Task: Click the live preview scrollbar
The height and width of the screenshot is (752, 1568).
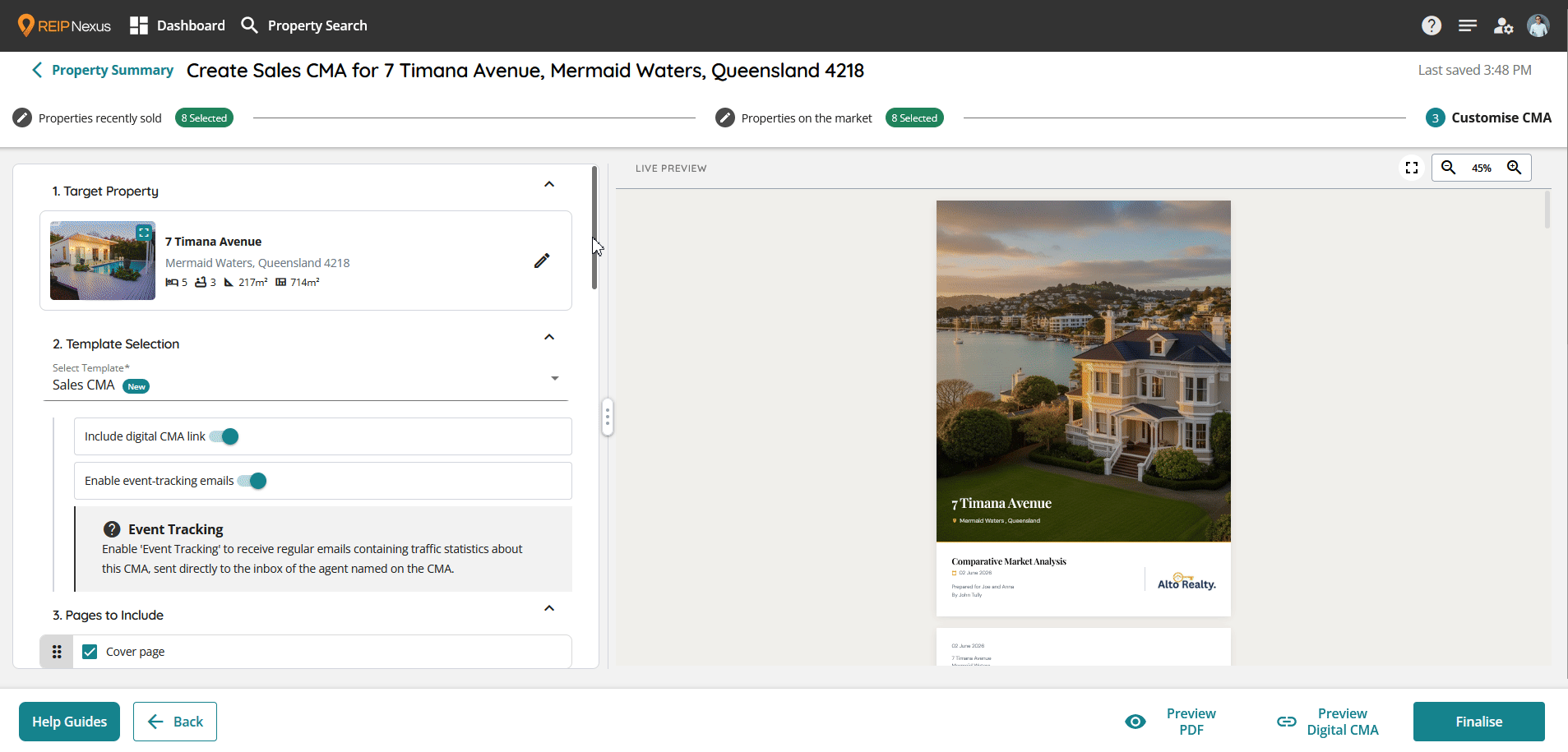Action: click(1547, 210)
